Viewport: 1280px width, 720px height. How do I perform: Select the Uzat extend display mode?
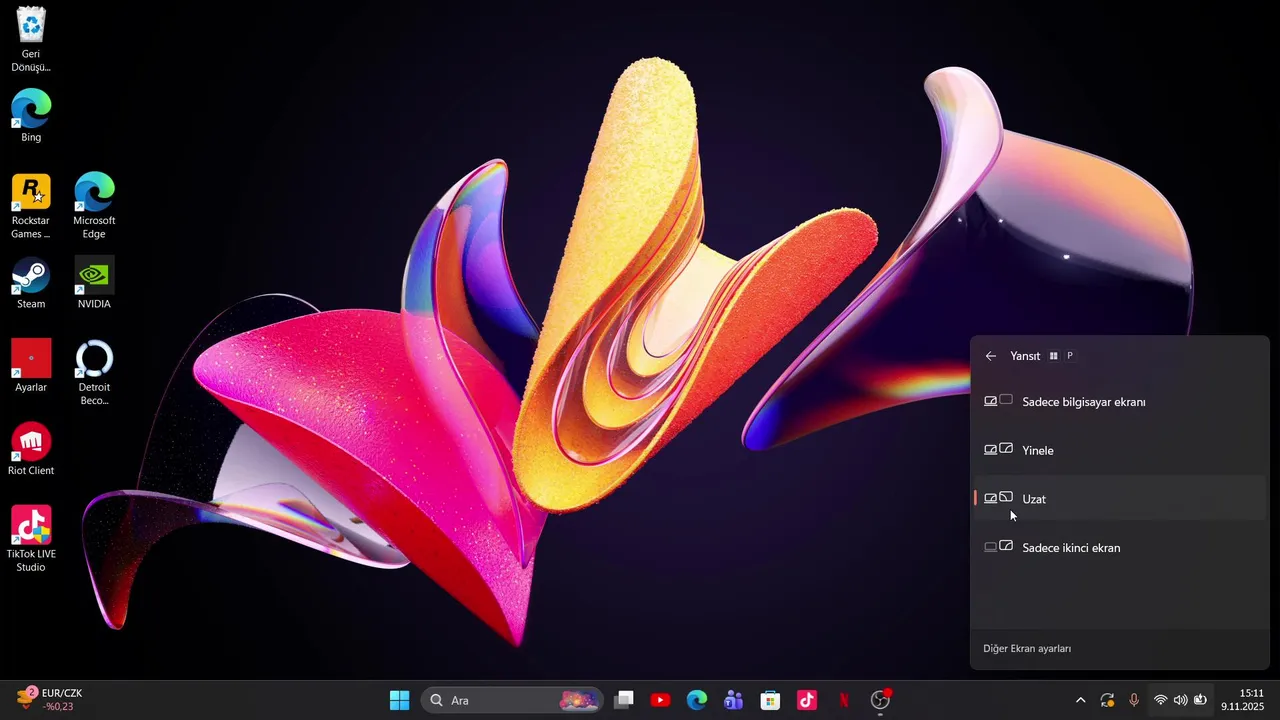[1120, 499]
